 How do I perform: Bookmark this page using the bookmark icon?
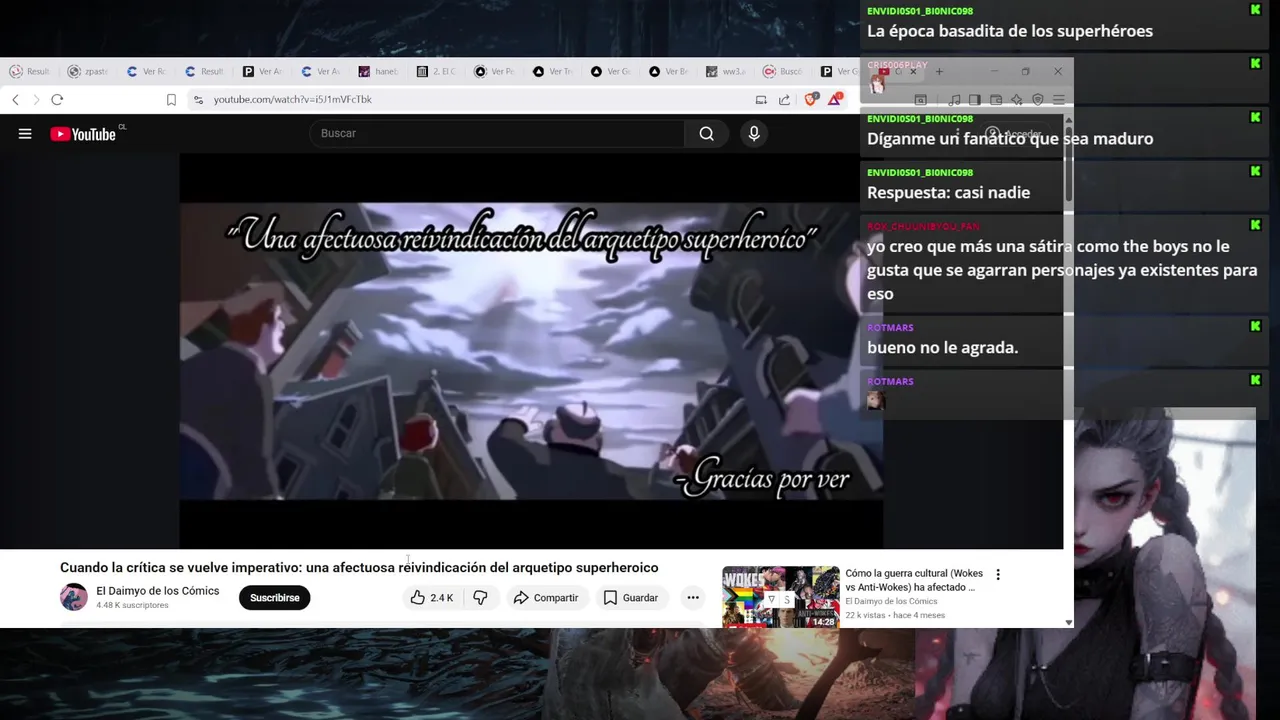coord(171,100)
